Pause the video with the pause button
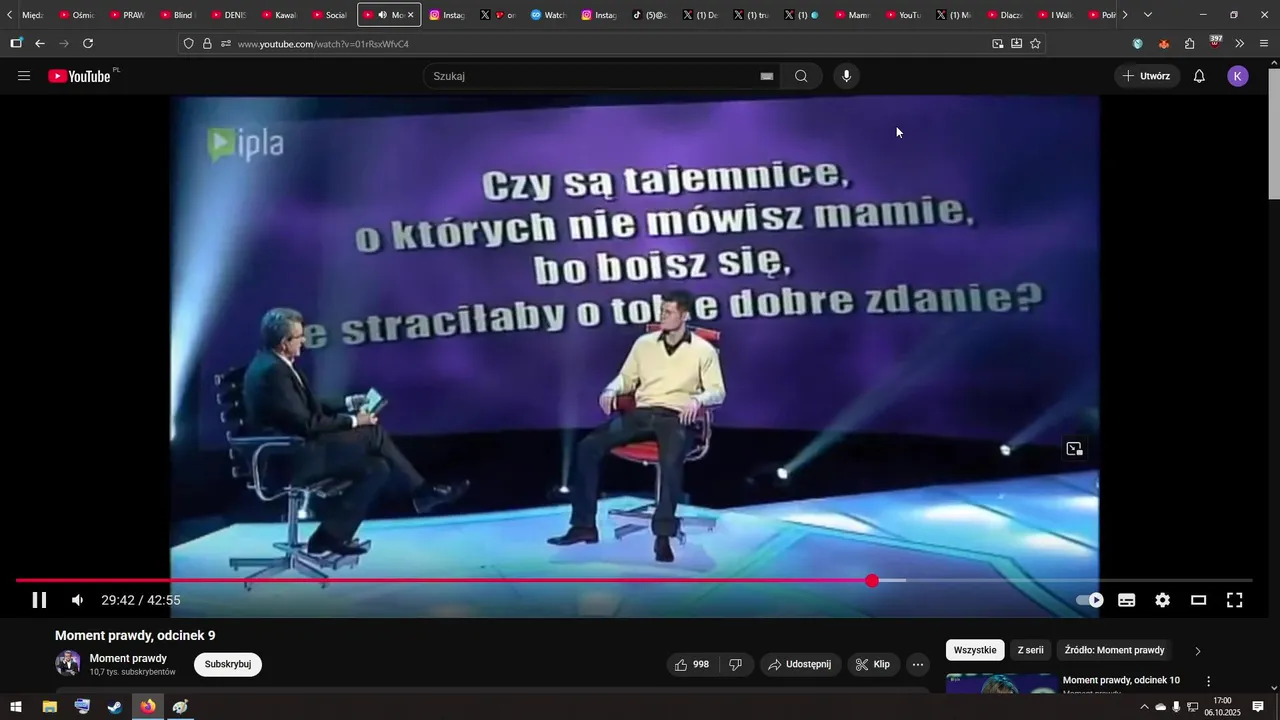The height and width of the screenshot is (720, 1280). pos(39,600)
